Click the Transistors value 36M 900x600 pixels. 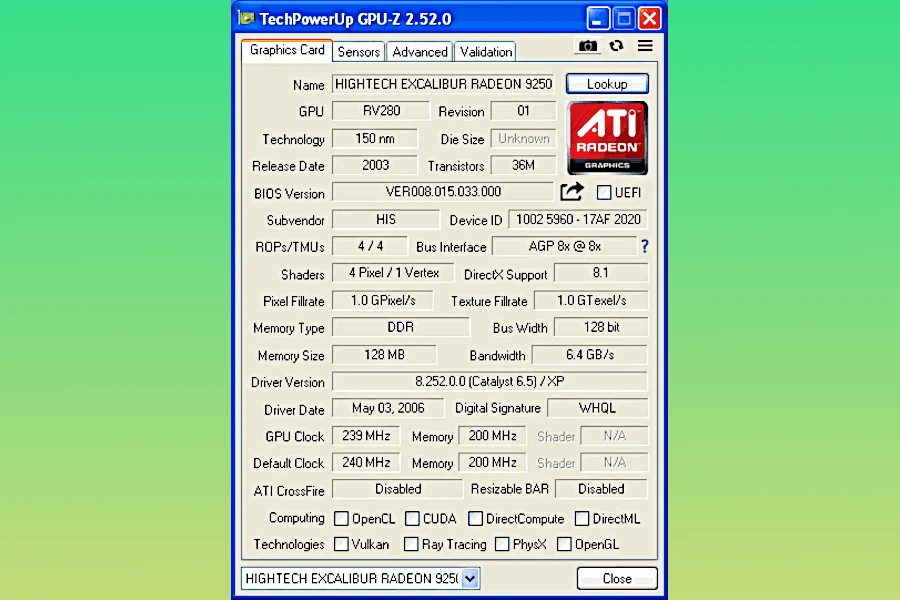(x=523, y=165)
